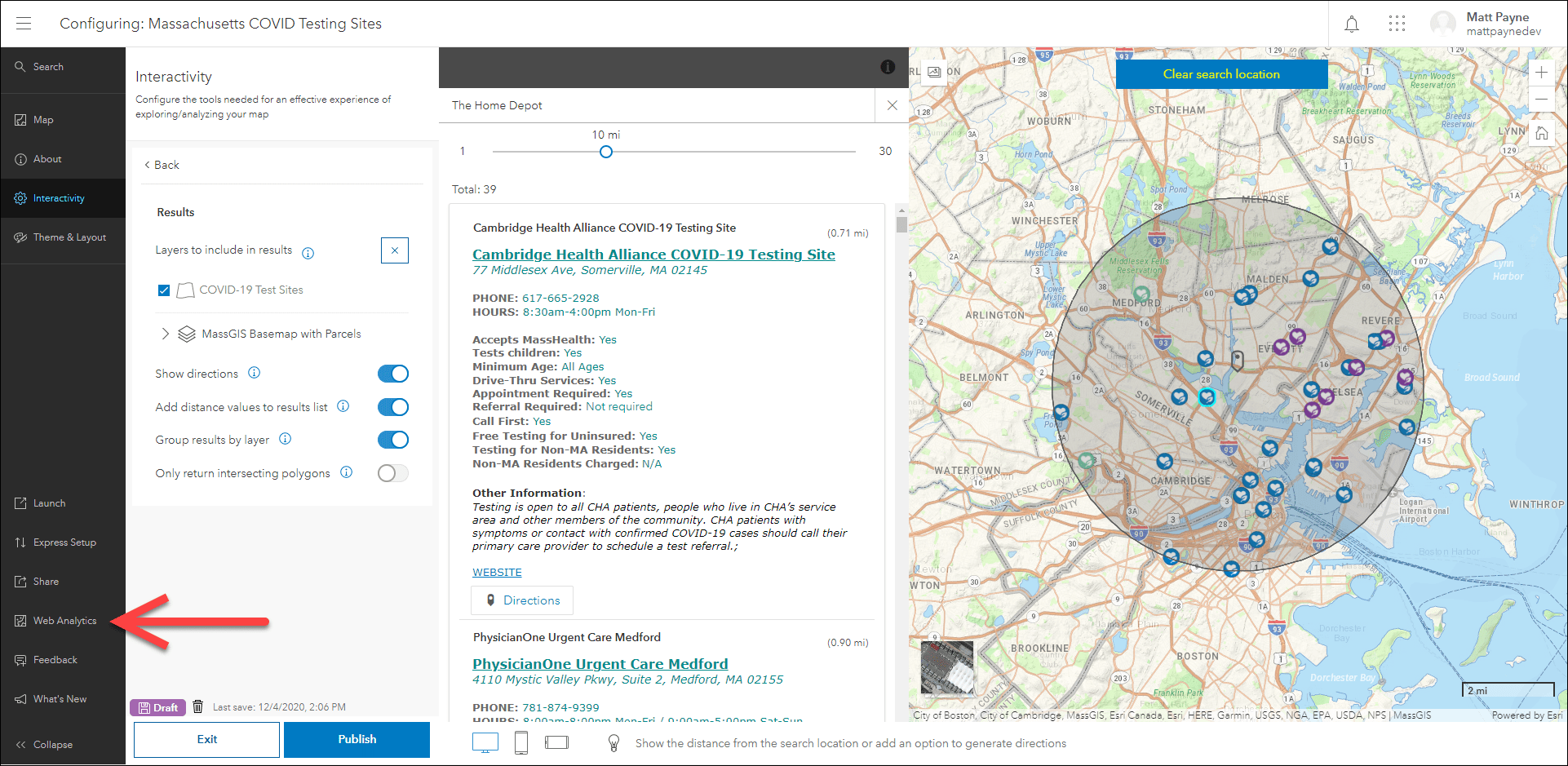The width and height of the screenshot is (1568, 766).
Task: Open Cambridge Health Alliance testing site link
Action: [x=653, y=255]
